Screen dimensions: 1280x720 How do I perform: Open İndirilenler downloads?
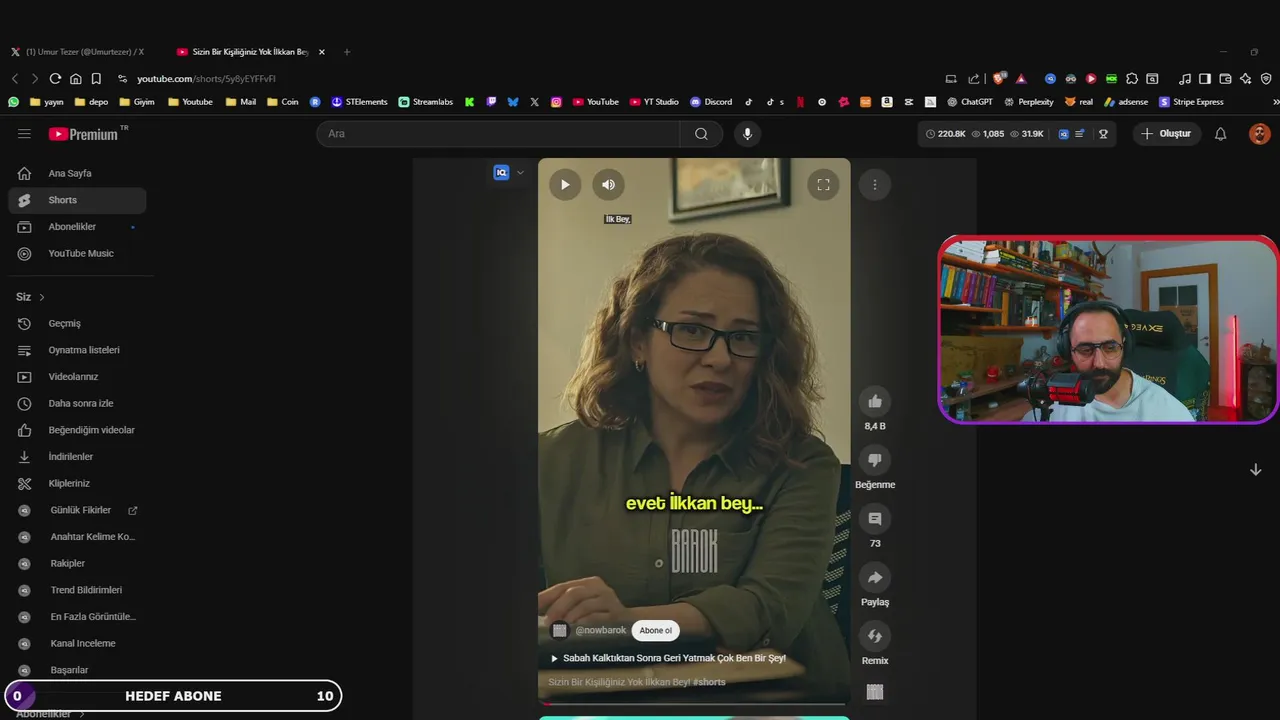pyautogui.click(x=77, y=457)
